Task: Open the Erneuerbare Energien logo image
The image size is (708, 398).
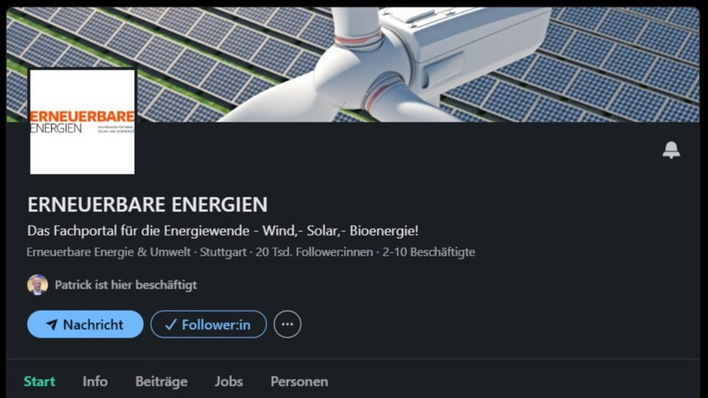Action: [x=82, y=122]
